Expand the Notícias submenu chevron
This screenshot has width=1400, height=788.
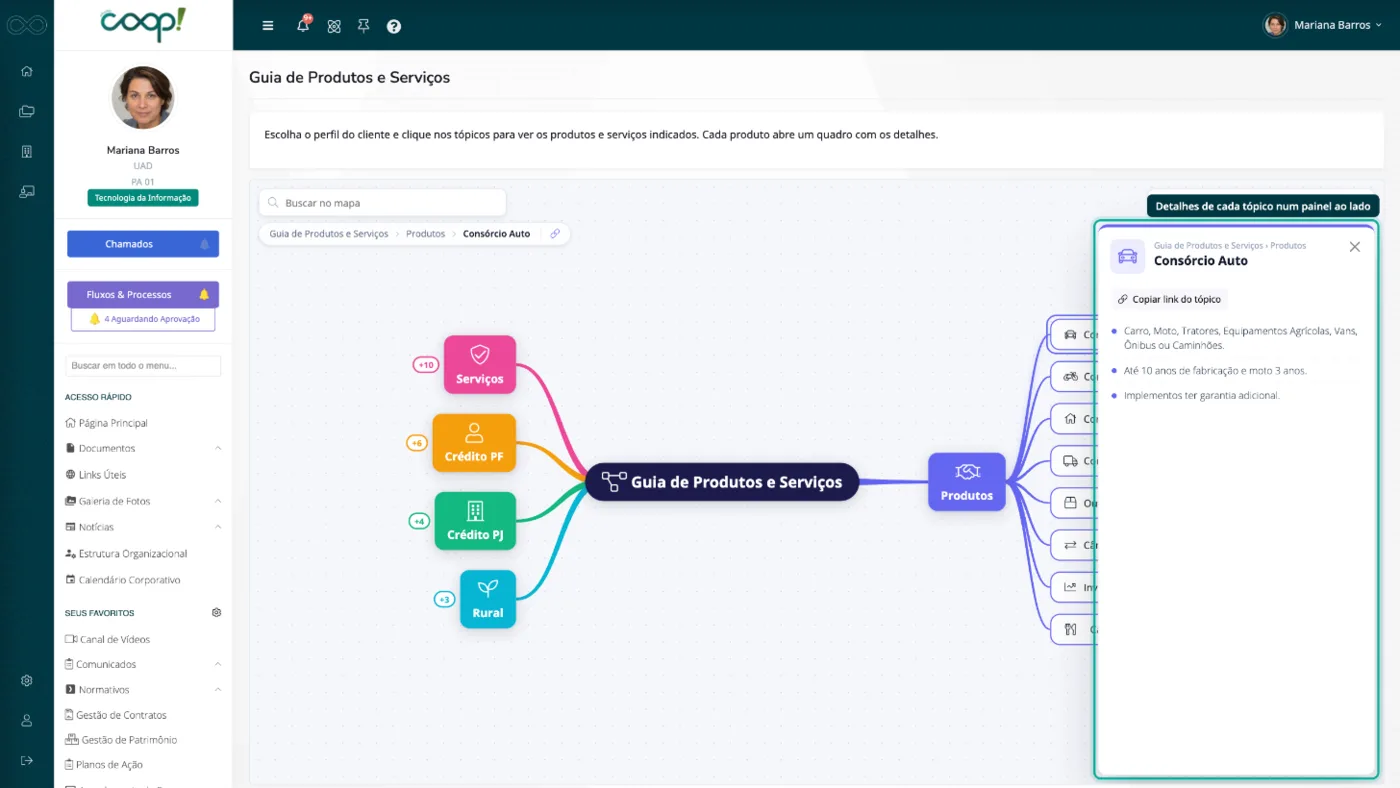218,527
